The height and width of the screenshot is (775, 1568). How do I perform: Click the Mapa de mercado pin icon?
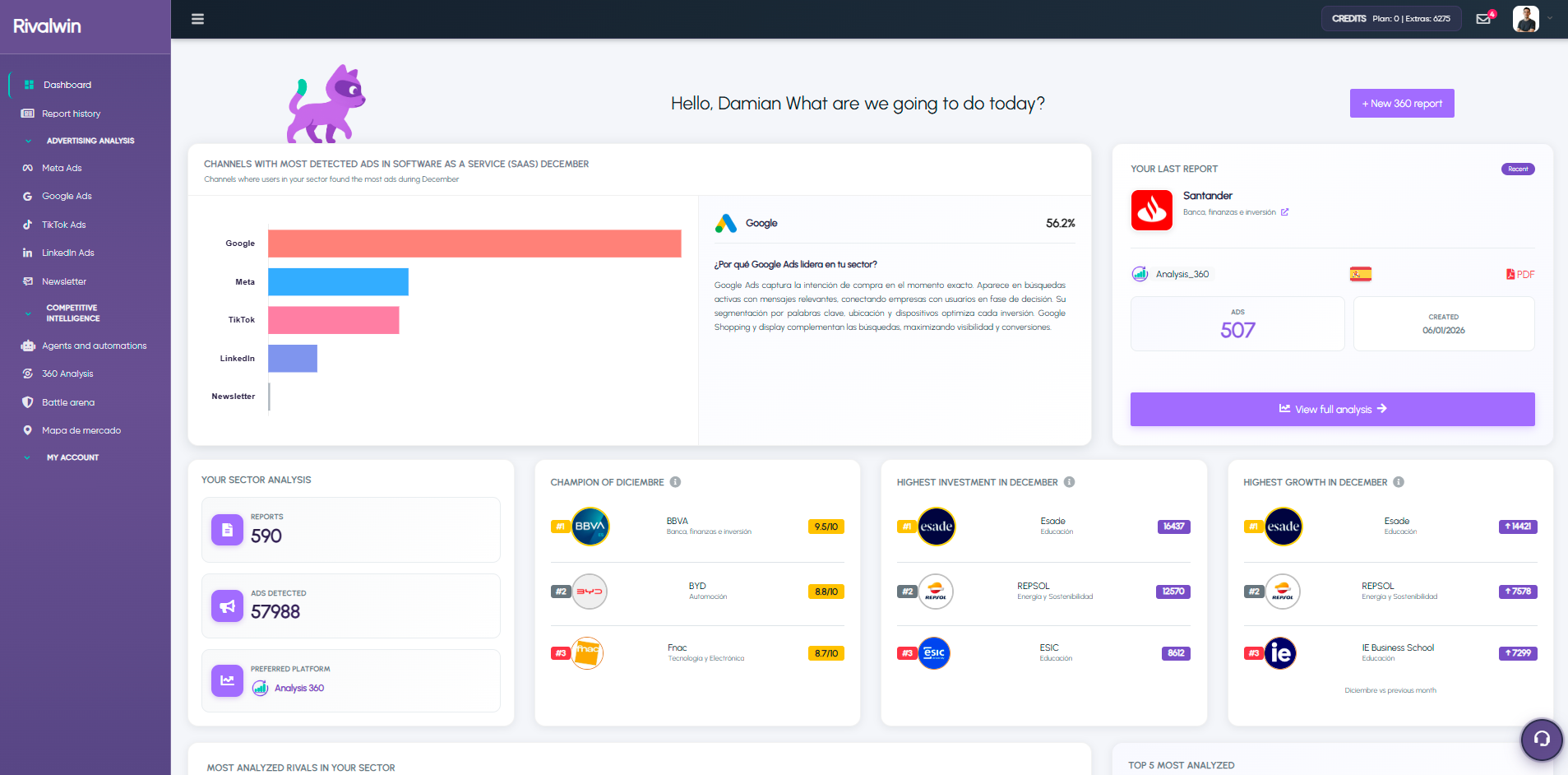coord(28,430)
